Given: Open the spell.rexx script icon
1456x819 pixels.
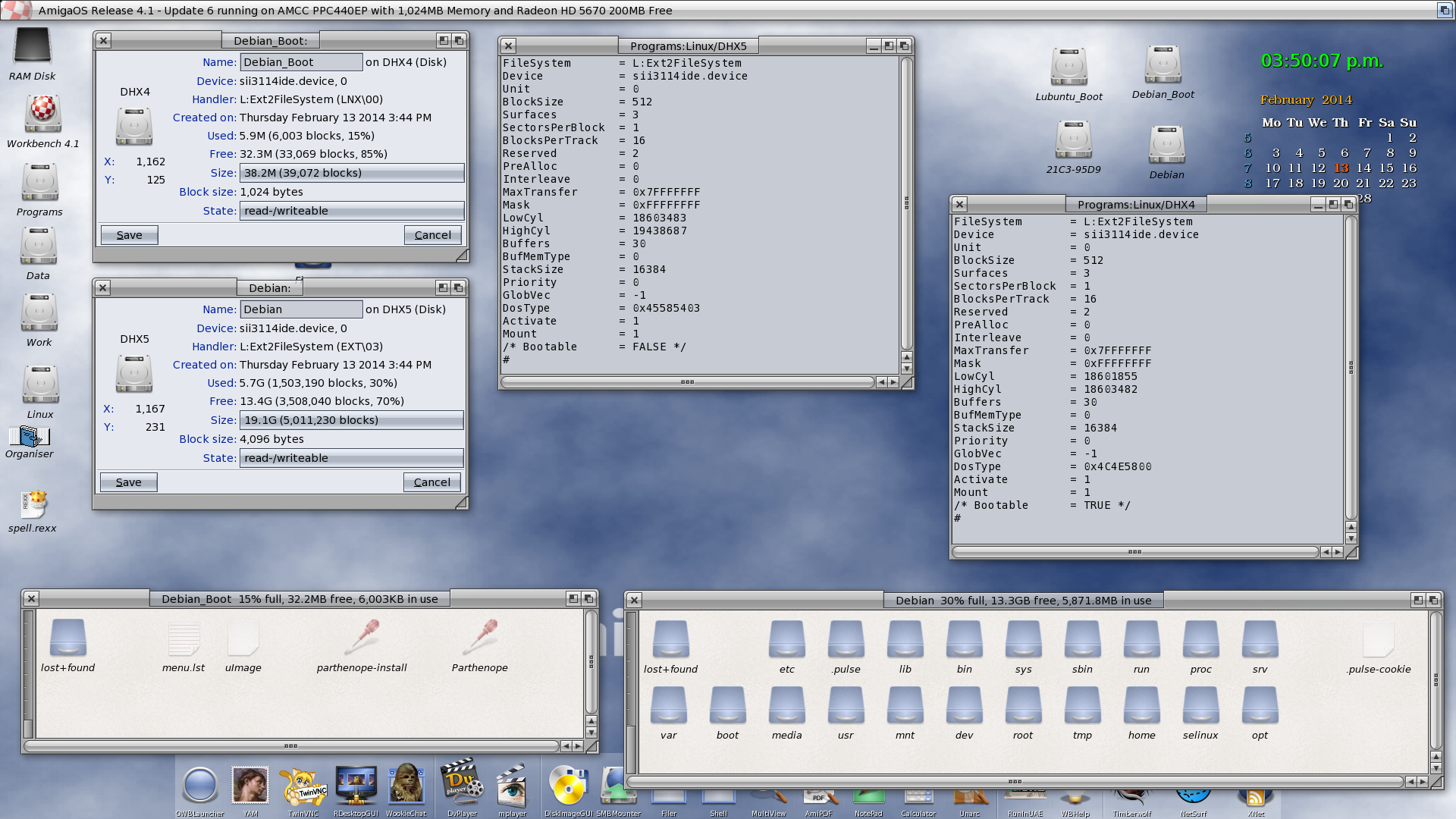Looking at the screenshot, I should 33,504.
